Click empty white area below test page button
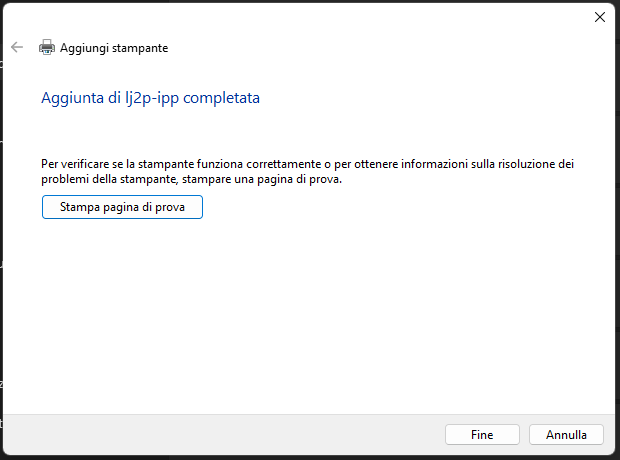The height and width of the screenshot is (460, 620). (x=308, y=316)
